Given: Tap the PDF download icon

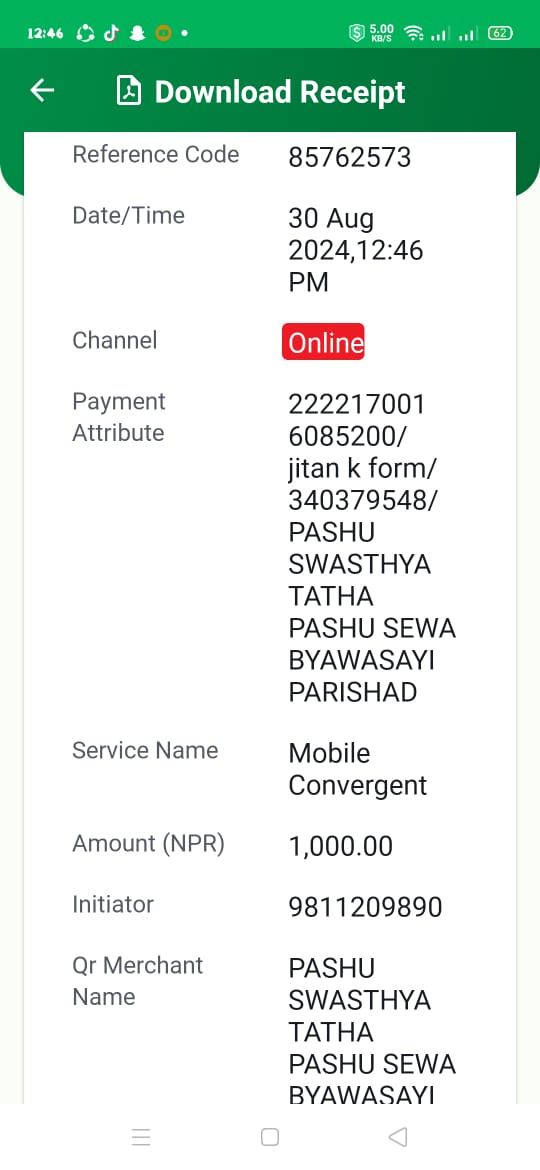Looking at the screenshot, I should point(129,91).
